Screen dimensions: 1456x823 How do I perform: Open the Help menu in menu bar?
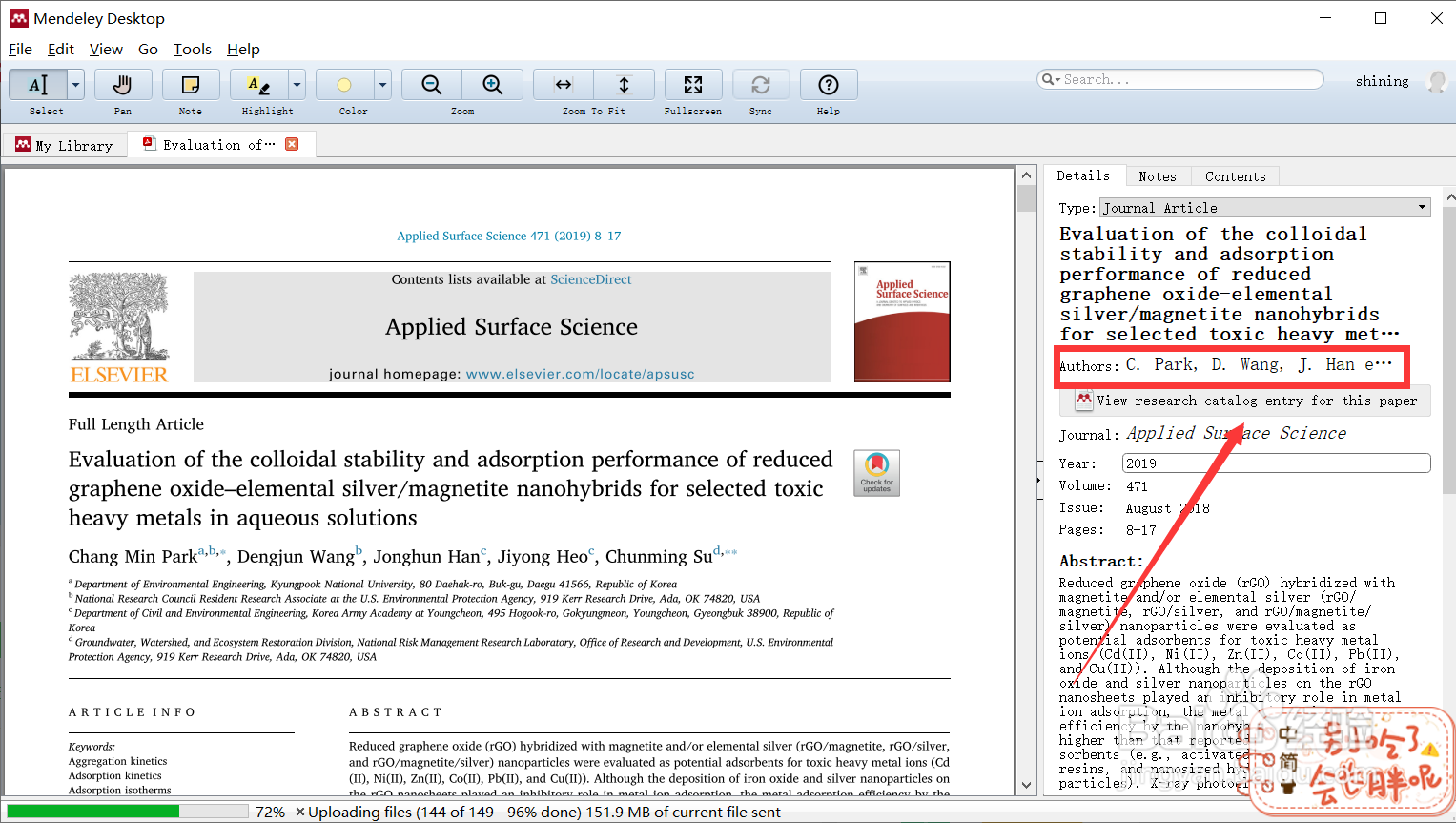point(243,49)
